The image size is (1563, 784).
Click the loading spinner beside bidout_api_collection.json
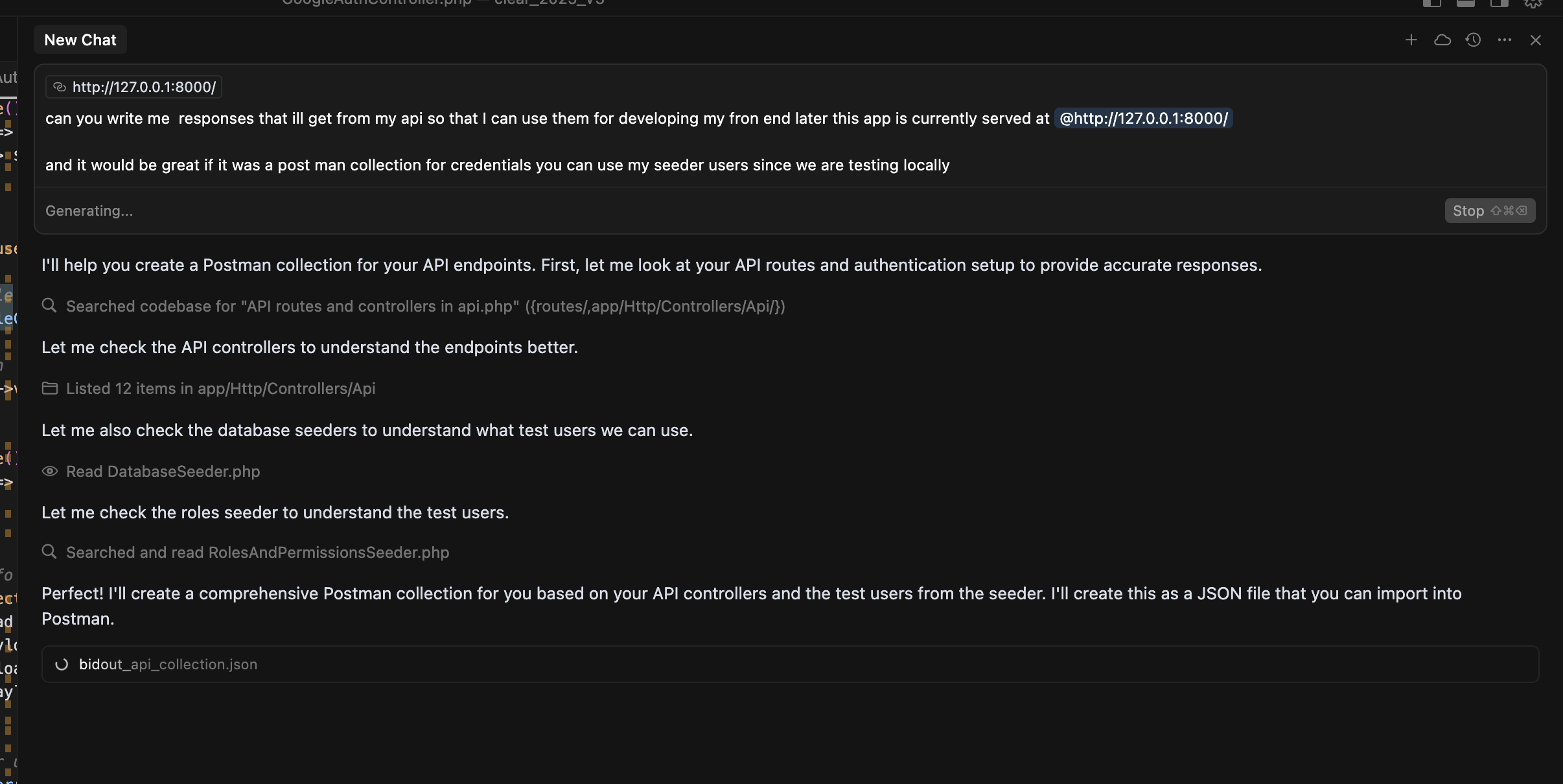[62, 664]
